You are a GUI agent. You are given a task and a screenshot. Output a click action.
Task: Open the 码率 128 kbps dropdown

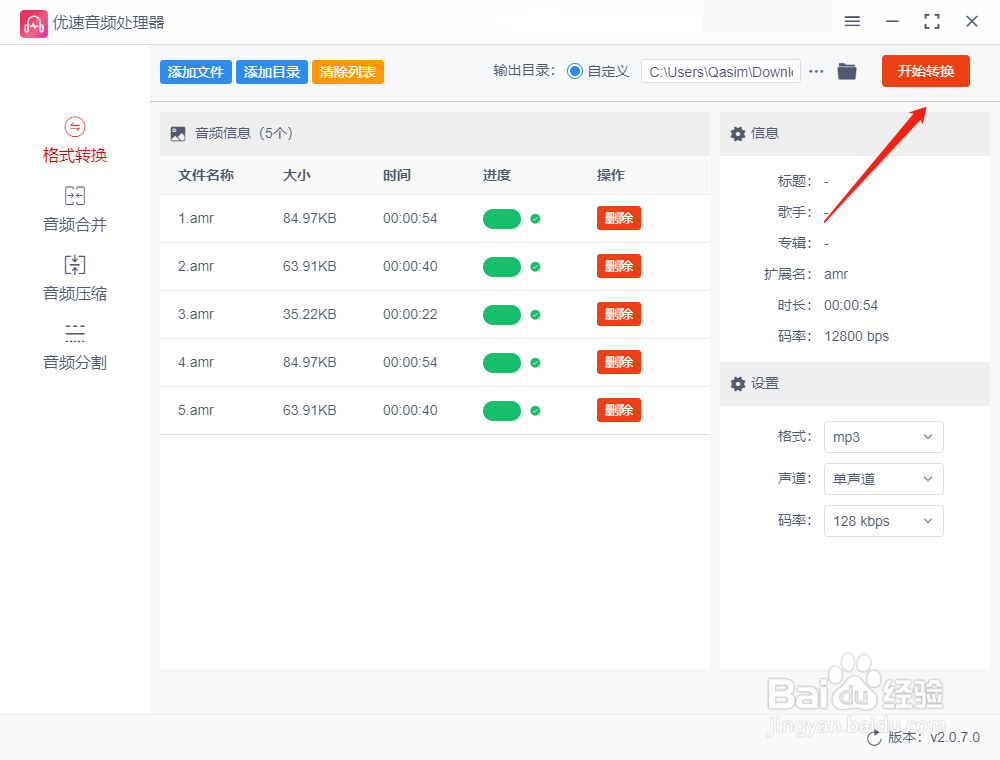883,521
